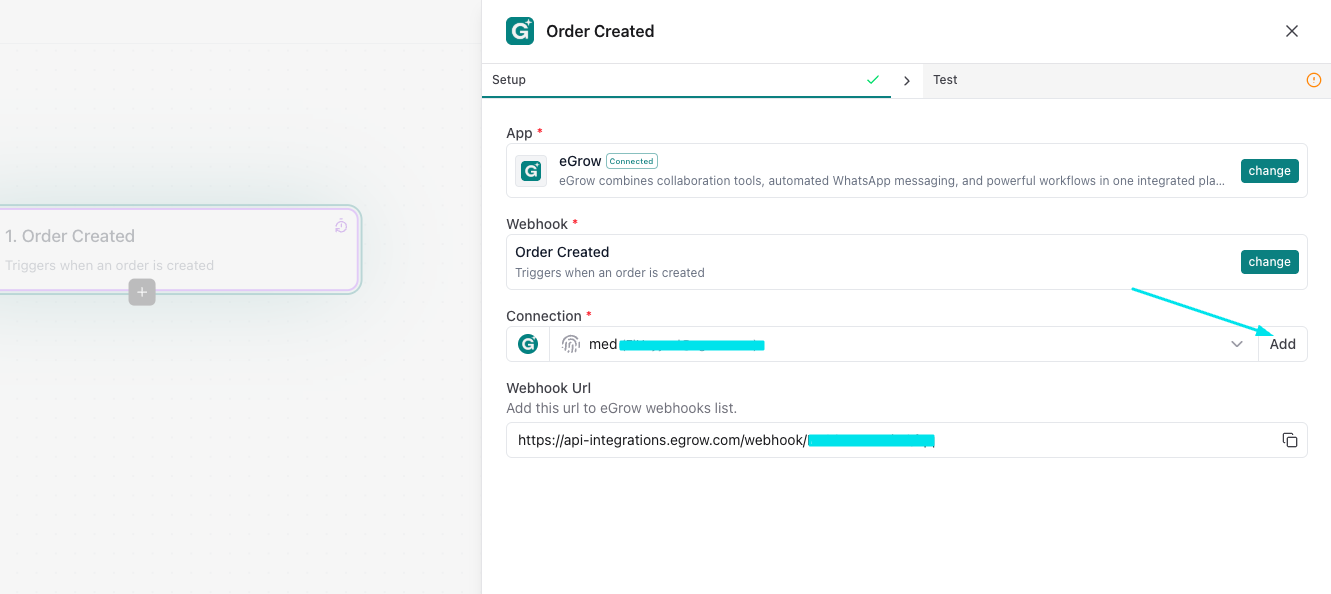Viewport: 1331px width, 594px height.
Task: Click the green checkmark on Setup tab
Action: [x=873, y=80]
